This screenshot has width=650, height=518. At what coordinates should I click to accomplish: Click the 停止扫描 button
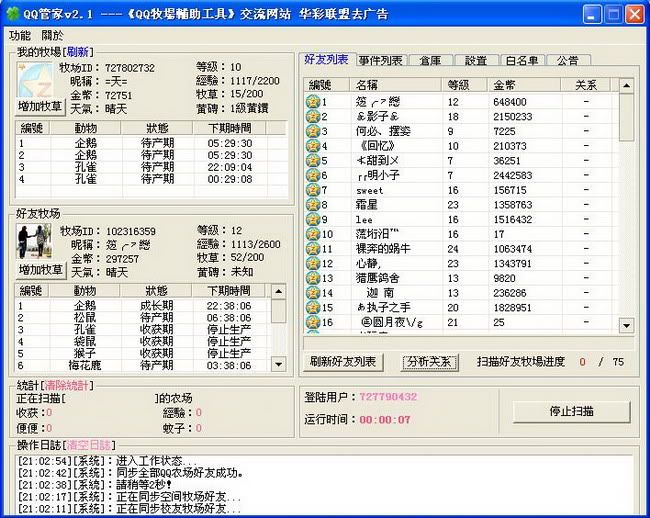572,411
